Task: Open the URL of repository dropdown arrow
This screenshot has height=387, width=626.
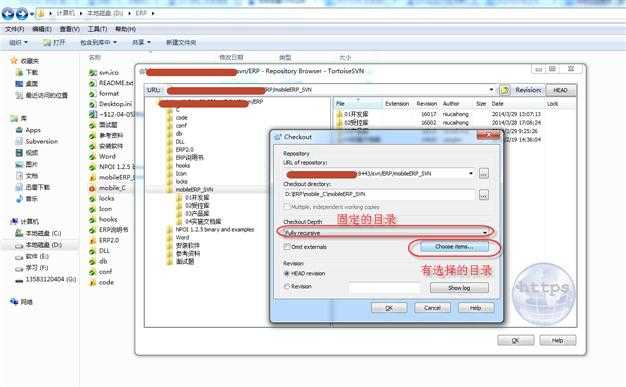Action: click(471, 173)
